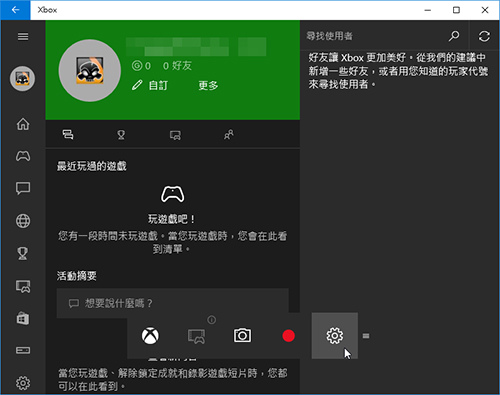The width and height of the screenshot is (500, 395).
Task: Start recording with red record button
Action: click(288, 336)
